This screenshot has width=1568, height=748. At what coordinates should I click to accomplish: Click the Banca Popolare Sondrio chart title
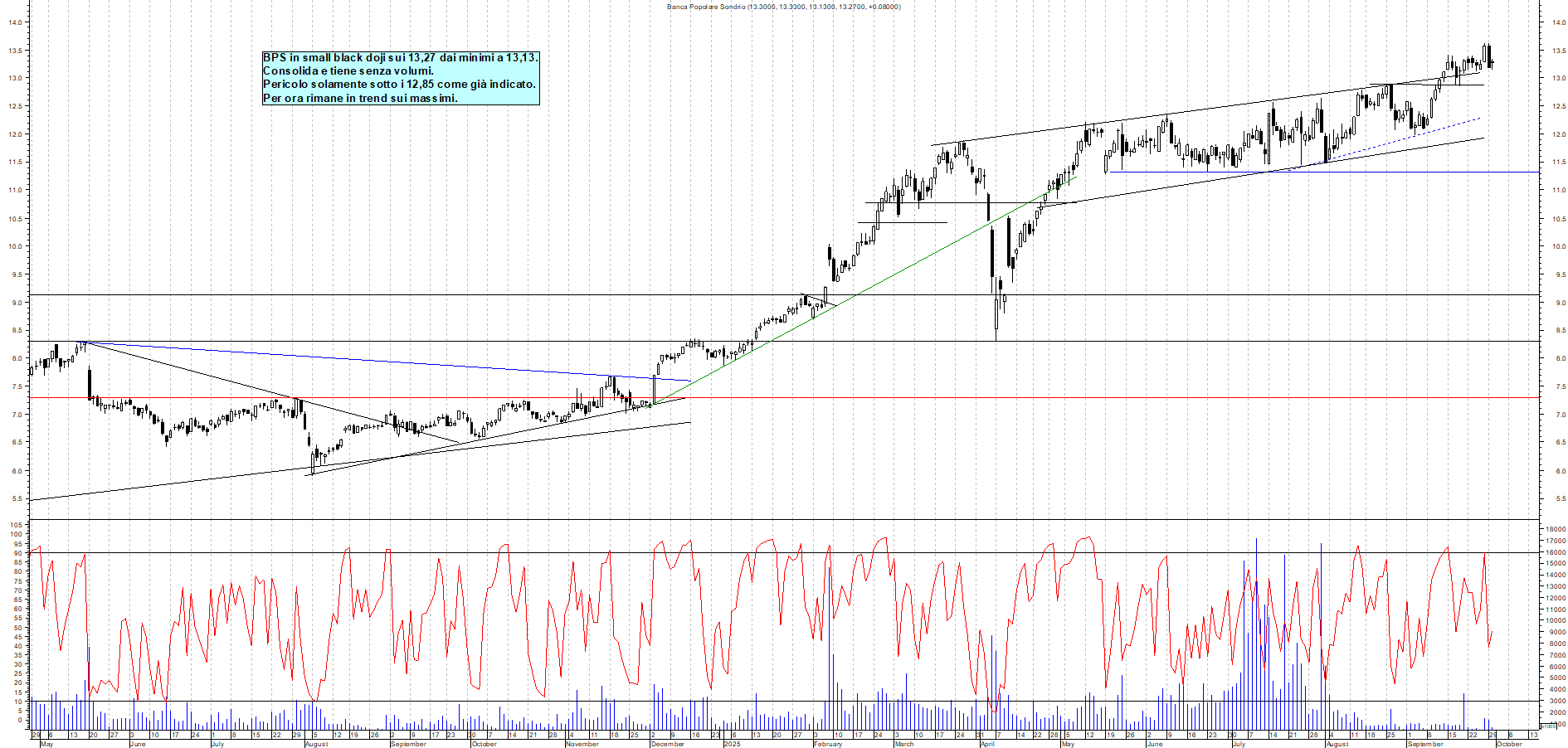(x=783, y=7)
